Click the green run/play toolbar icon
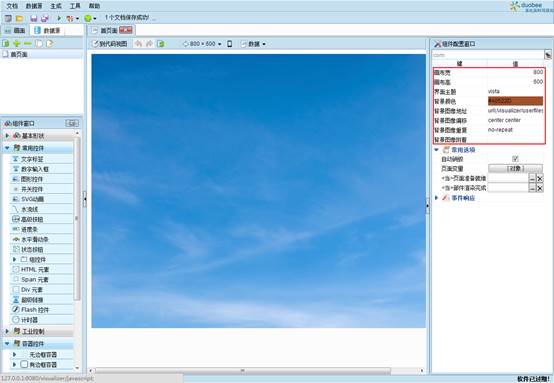Image resolution: width=554 pixels, height=383 pixels. pos(59,18)
